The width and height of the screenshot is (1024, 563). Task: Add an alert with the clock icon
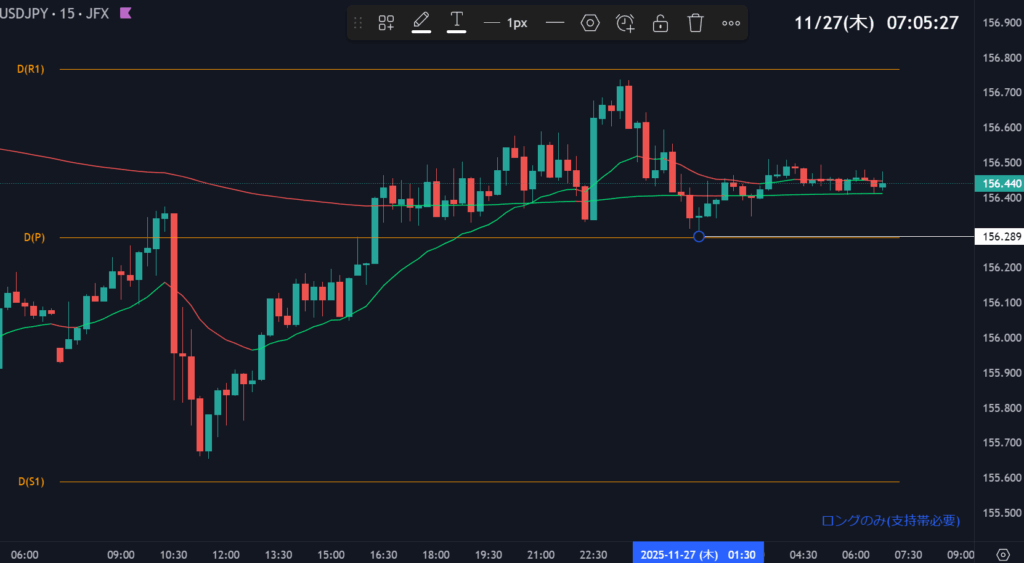[625, 23]
